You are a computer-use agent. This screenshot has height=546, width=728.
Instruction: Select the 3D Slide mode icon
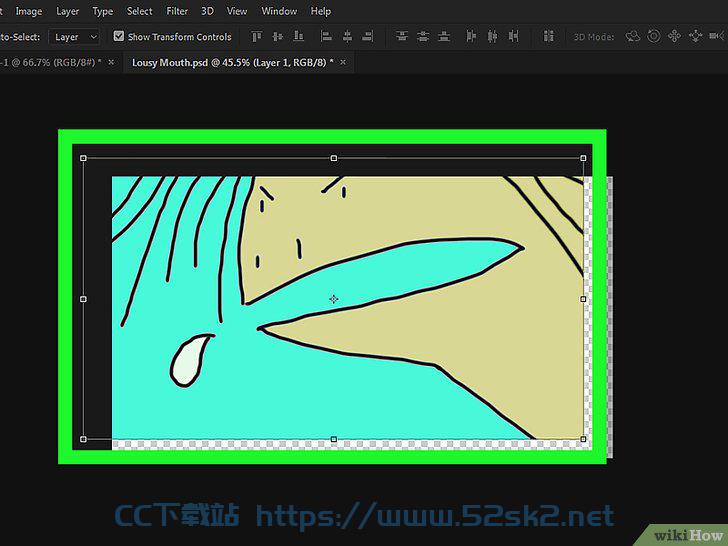[x=696, y=36]
